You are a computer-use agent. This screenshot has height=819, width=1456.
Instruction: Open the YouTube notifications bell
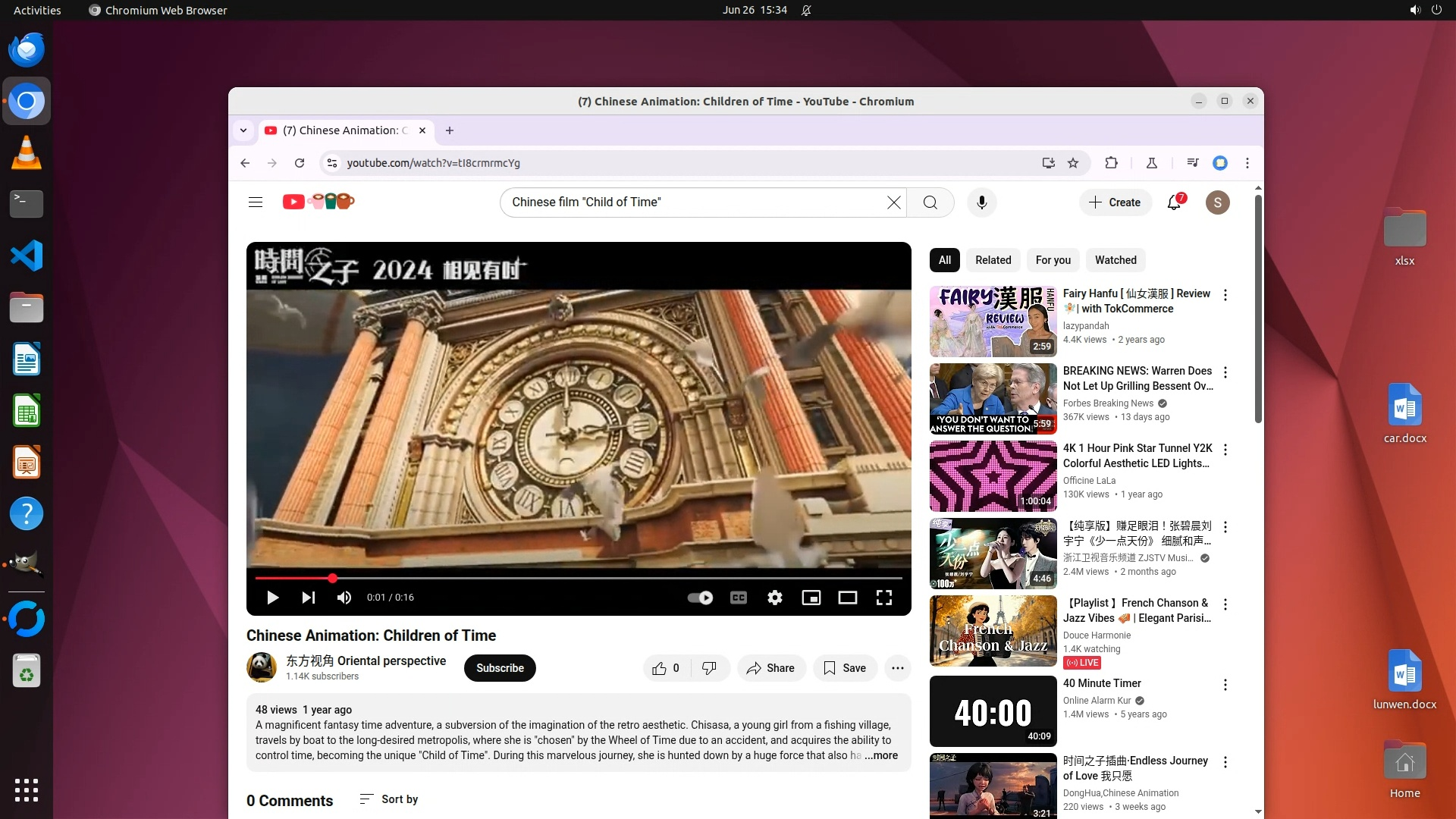click(1174, 202)
